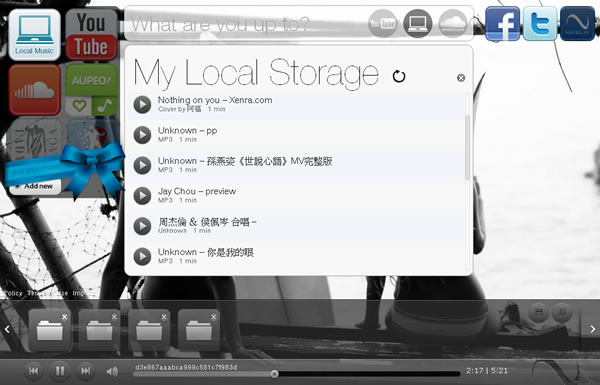600x385 pixels.
Task: Open the 'Policy' footer link
Action: click(x=13, y=293)
